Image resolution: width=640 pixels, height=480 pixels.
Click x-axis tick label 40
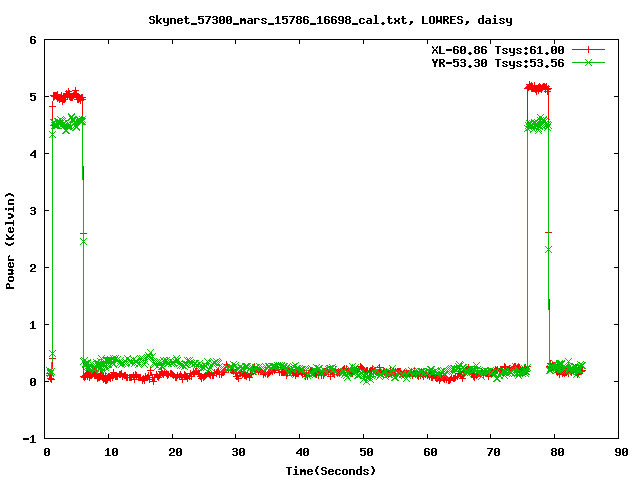[x=302, y=452]
